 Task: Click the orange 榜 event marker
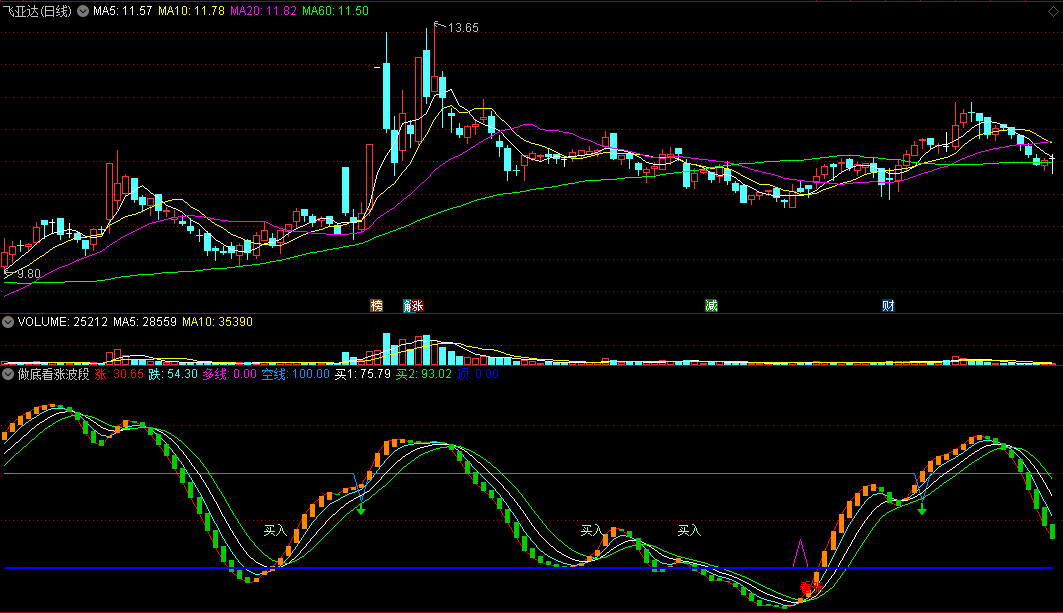[376, 306]
